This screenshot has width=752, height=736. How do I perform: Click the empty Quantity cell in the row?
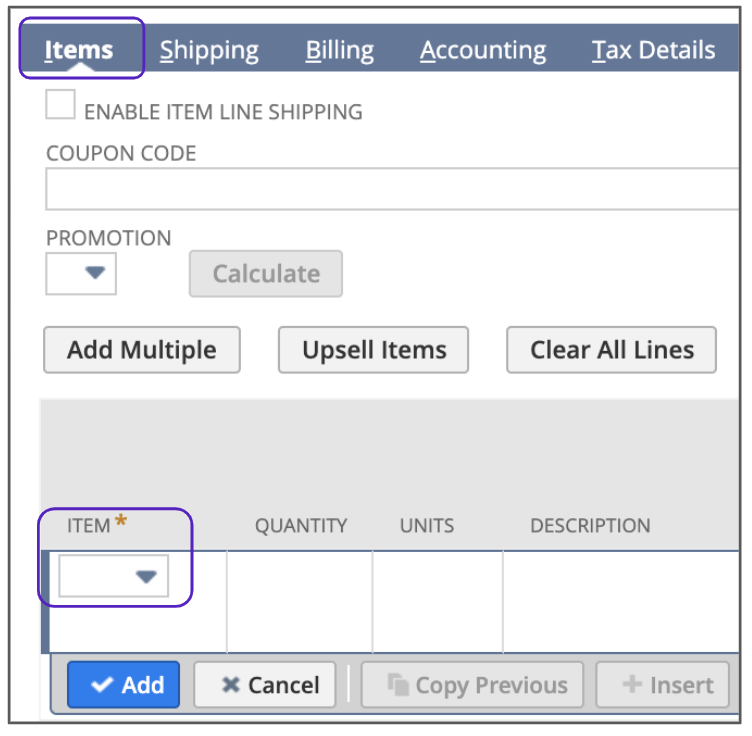pyautogui.click(x=299, y=600)
